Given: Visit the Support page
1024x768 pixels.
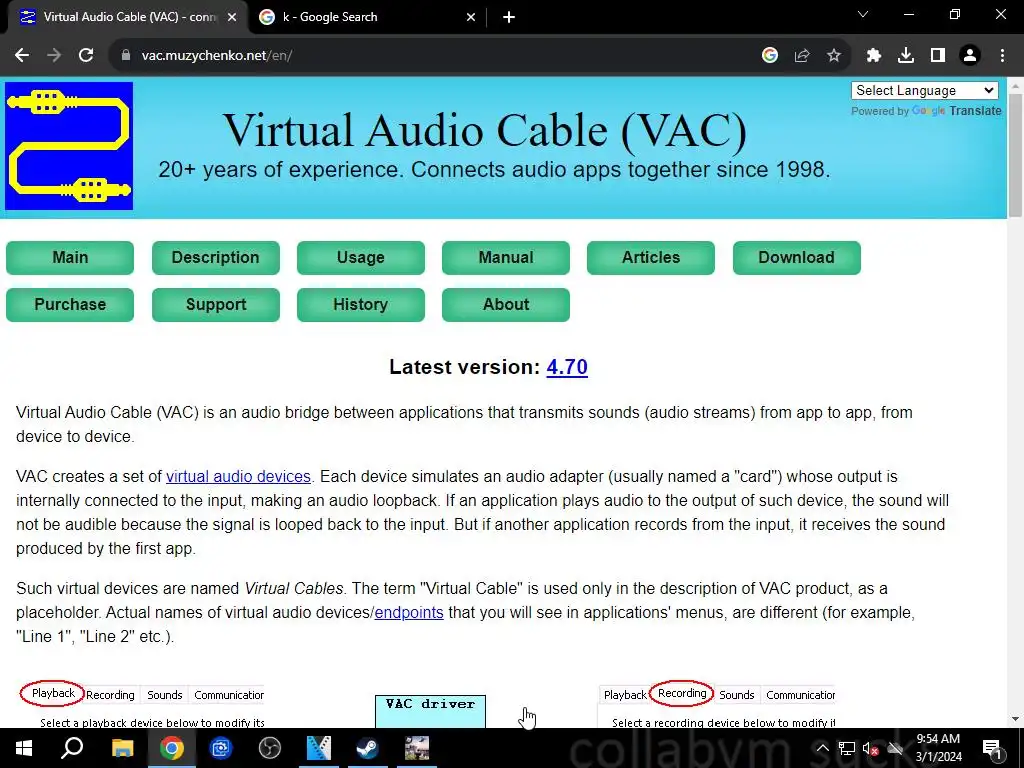Looking at the screenshot, I should (x=216, y=305).
